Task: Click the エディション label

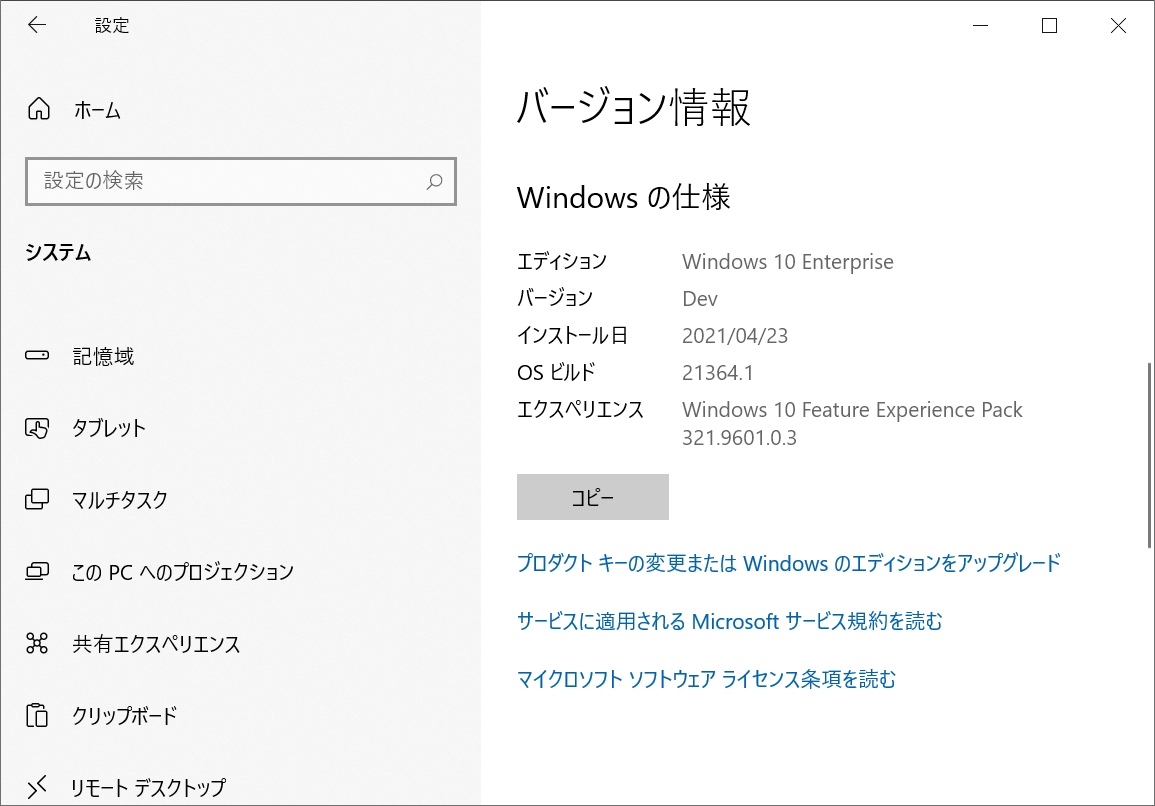Action: pos(562,262)
